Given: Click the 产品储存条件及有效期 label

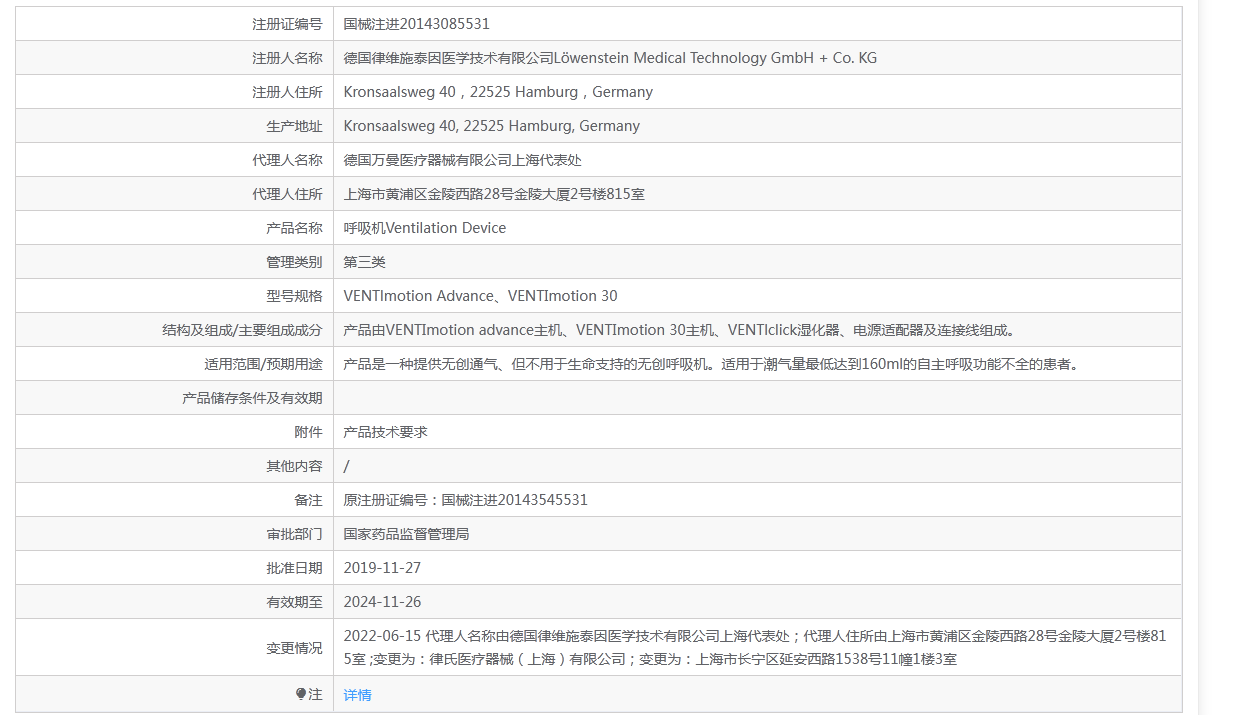Looking at the screenshot, I should 252,398.
